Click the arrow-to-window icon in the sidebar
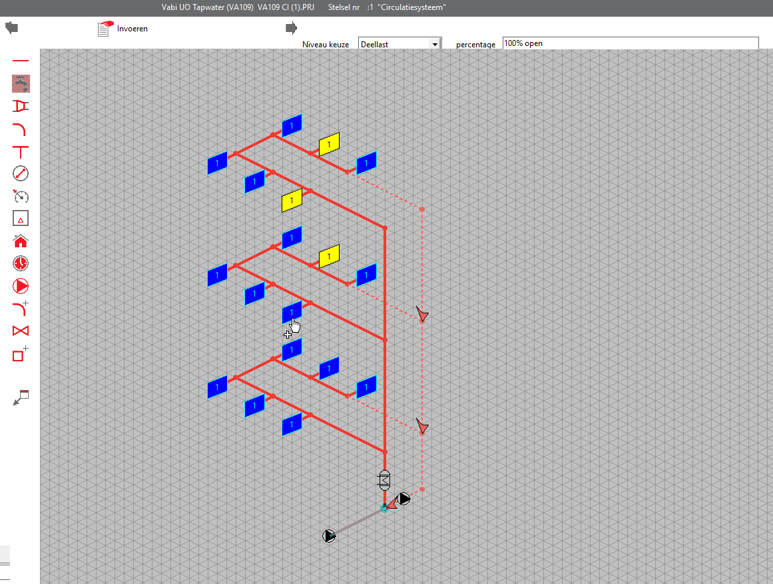The height and width of the screenshot is (584, 773). pyautogui.click(x=21, y=397)
